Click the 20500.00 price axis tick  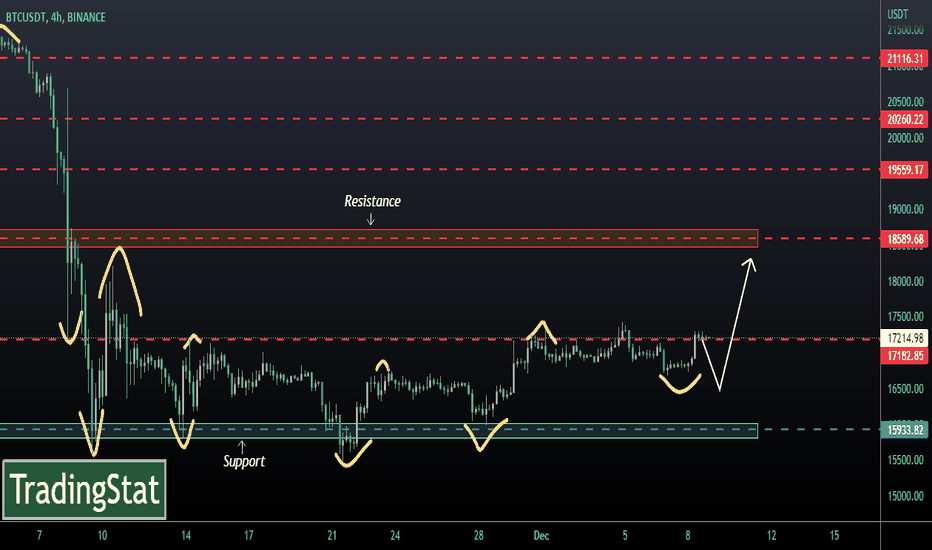pos(905,101)
